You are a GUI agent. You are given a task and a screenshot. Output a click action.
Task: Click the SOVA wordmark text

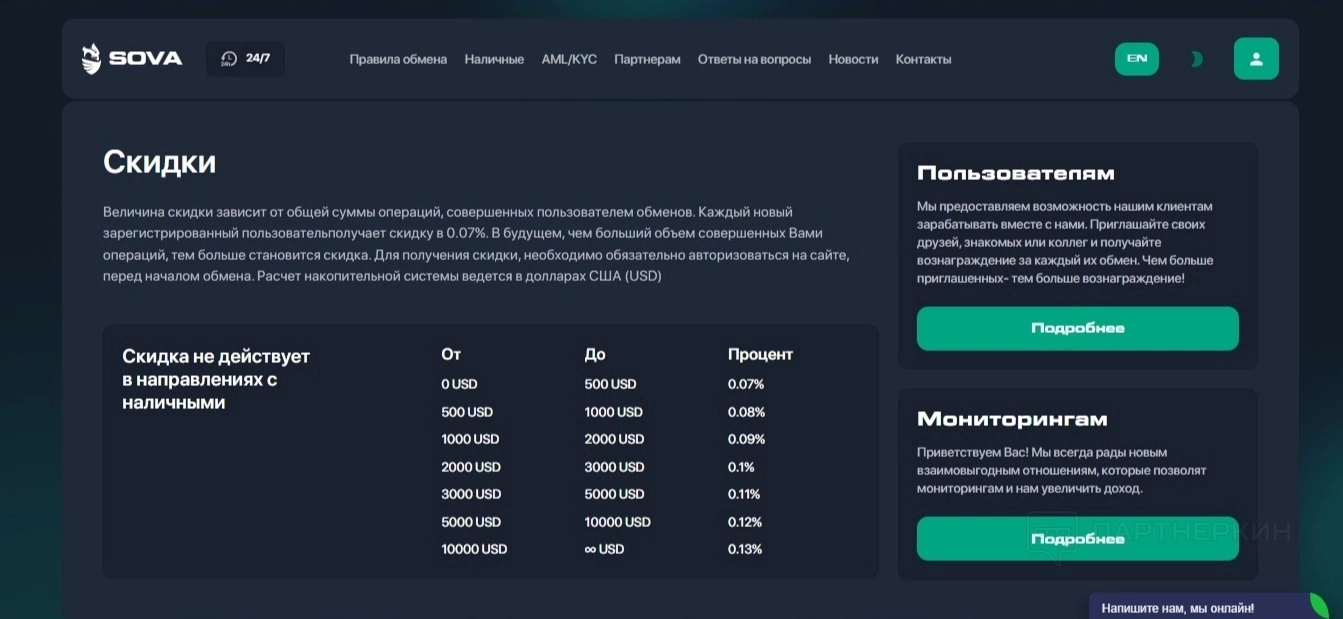coord(146,59)
